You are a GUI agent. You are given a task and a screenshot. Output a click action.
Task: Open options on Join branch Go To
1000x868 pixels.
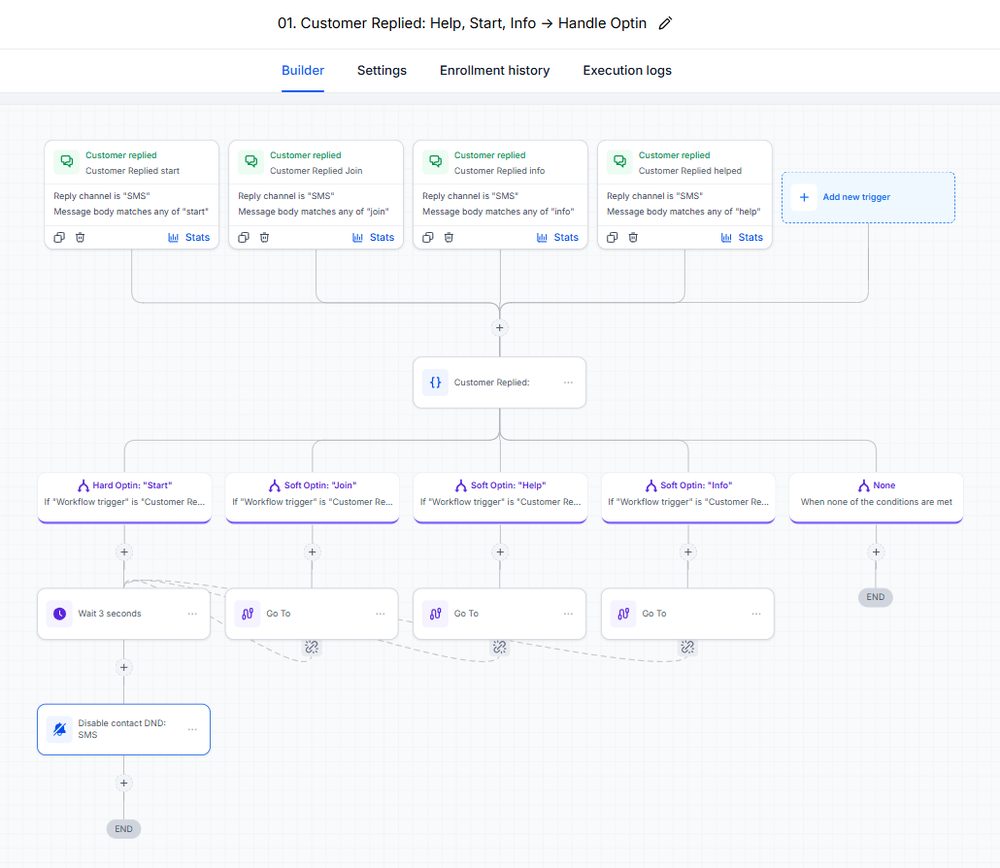(x=381, y=614)
